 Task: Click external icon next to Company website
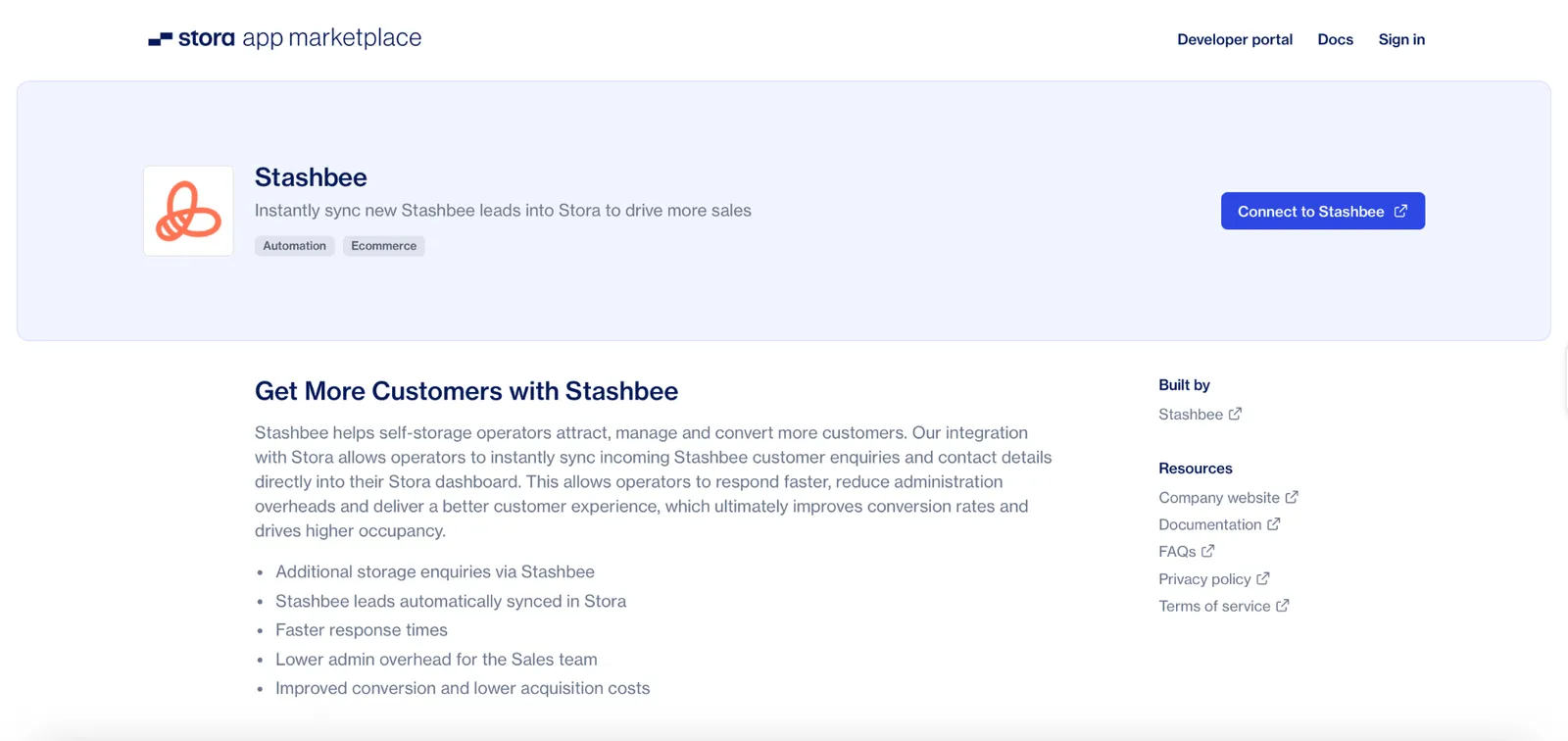[1292, 497]
